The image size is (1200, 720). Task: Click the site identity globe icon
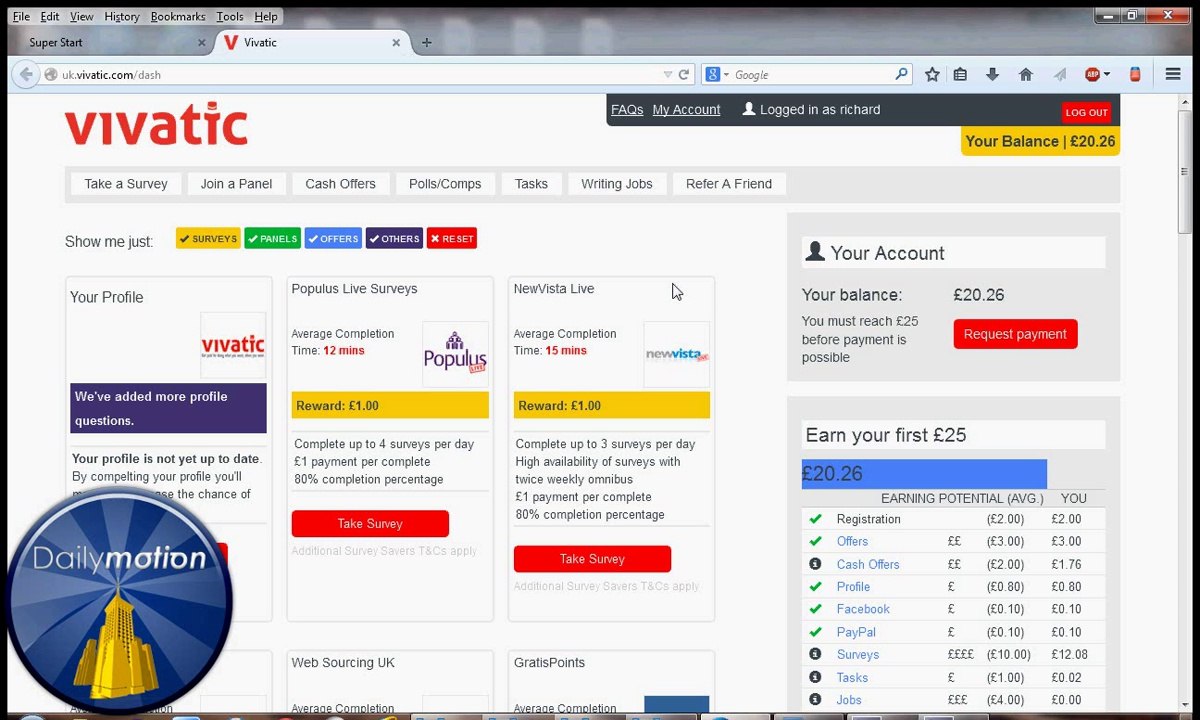(x=51, y=74)
